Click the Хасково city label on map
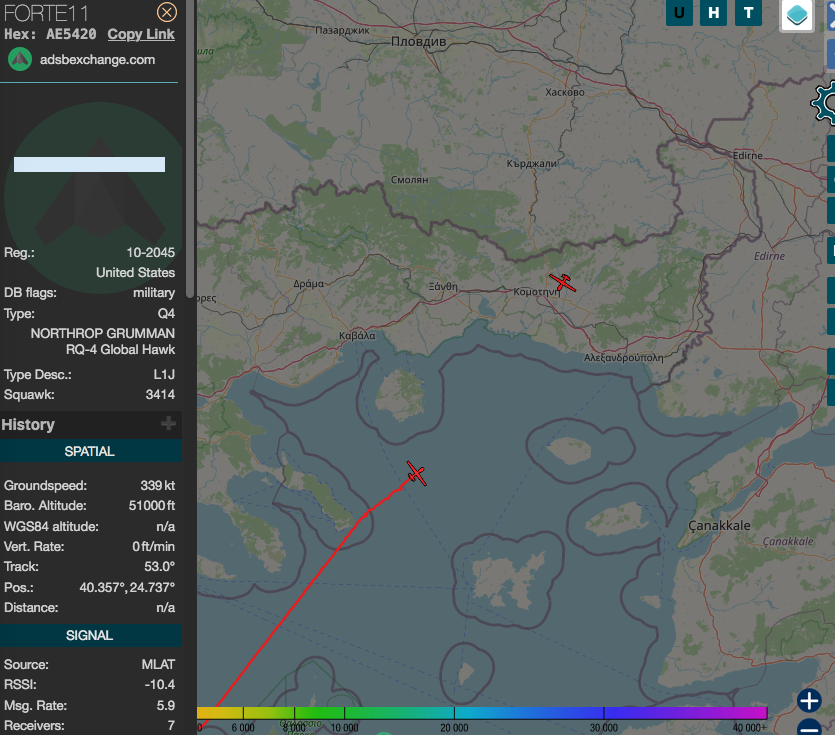This screenshot has width=835, height=735. tap(565, 92)
